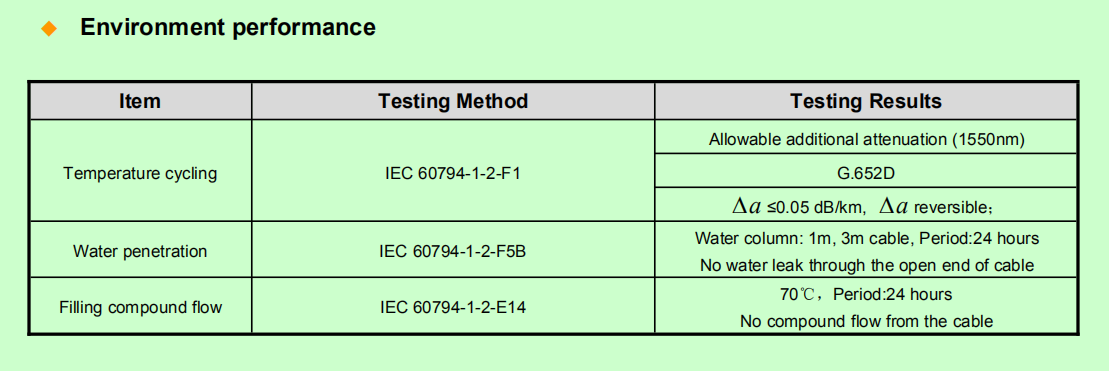Click the ≤0.05 dB/km attenuation value
The width and height of the screenshot is (1109, 371).
817,207
